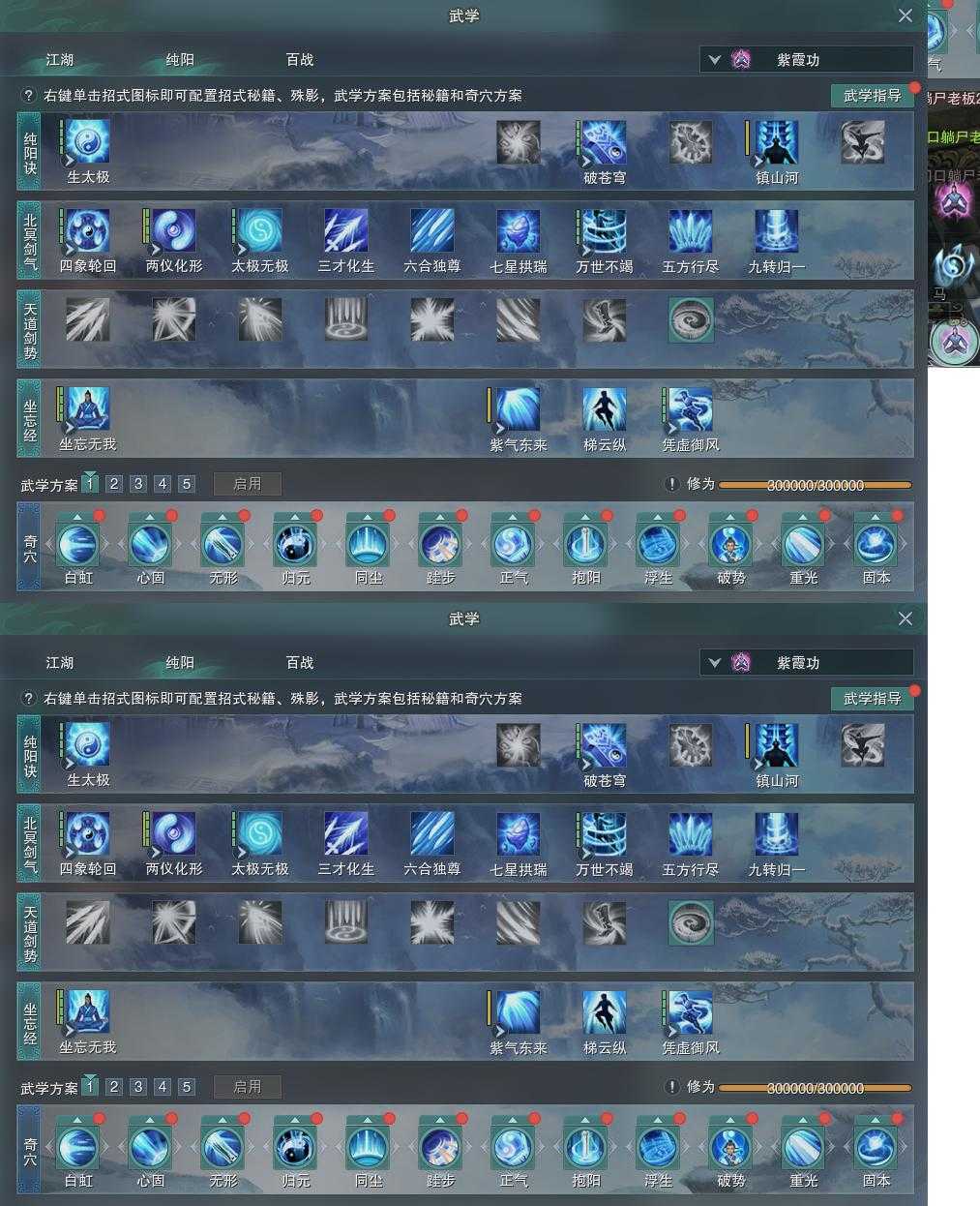Select the 梯云纵 skill icon in top window

point(605,409)
